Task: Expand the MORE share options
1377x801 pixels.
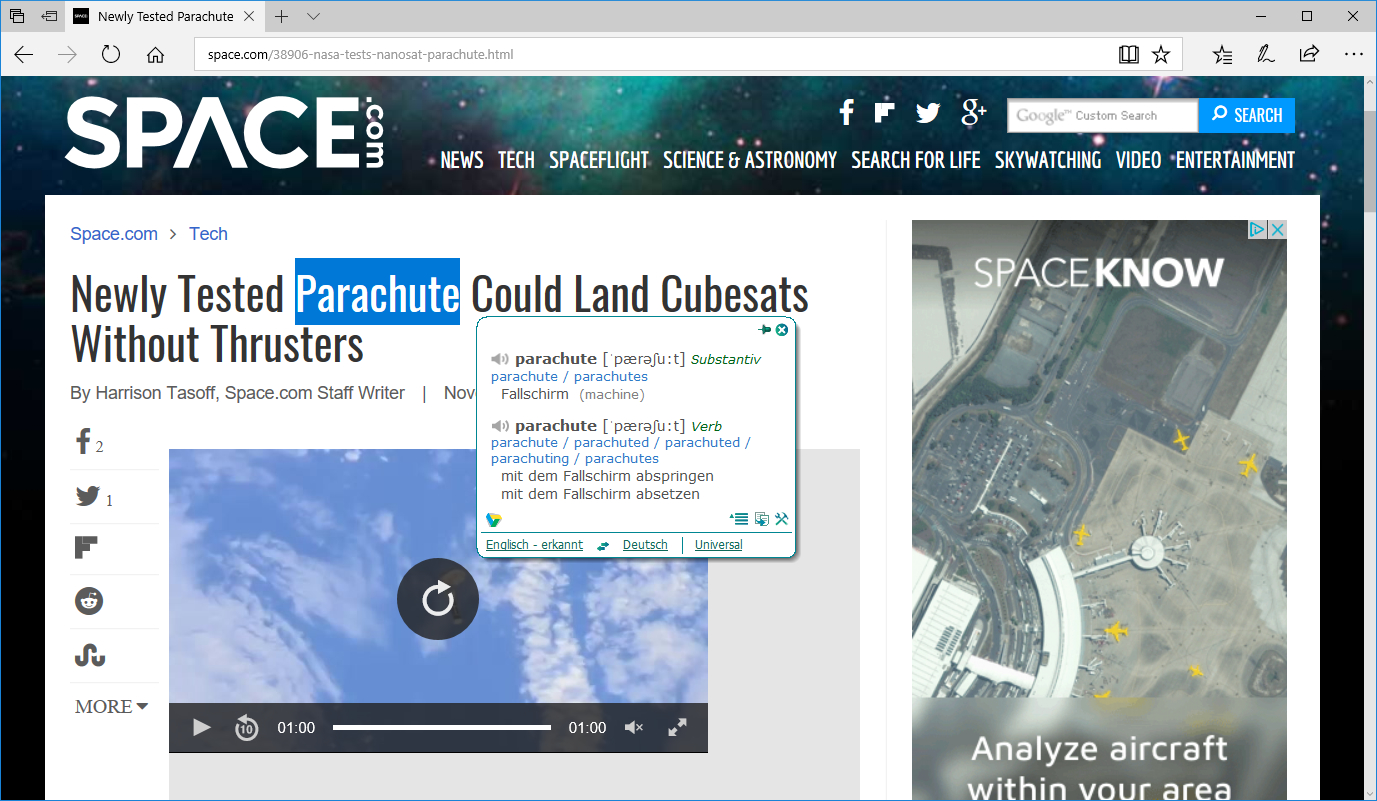Action: tap(111, 707)
